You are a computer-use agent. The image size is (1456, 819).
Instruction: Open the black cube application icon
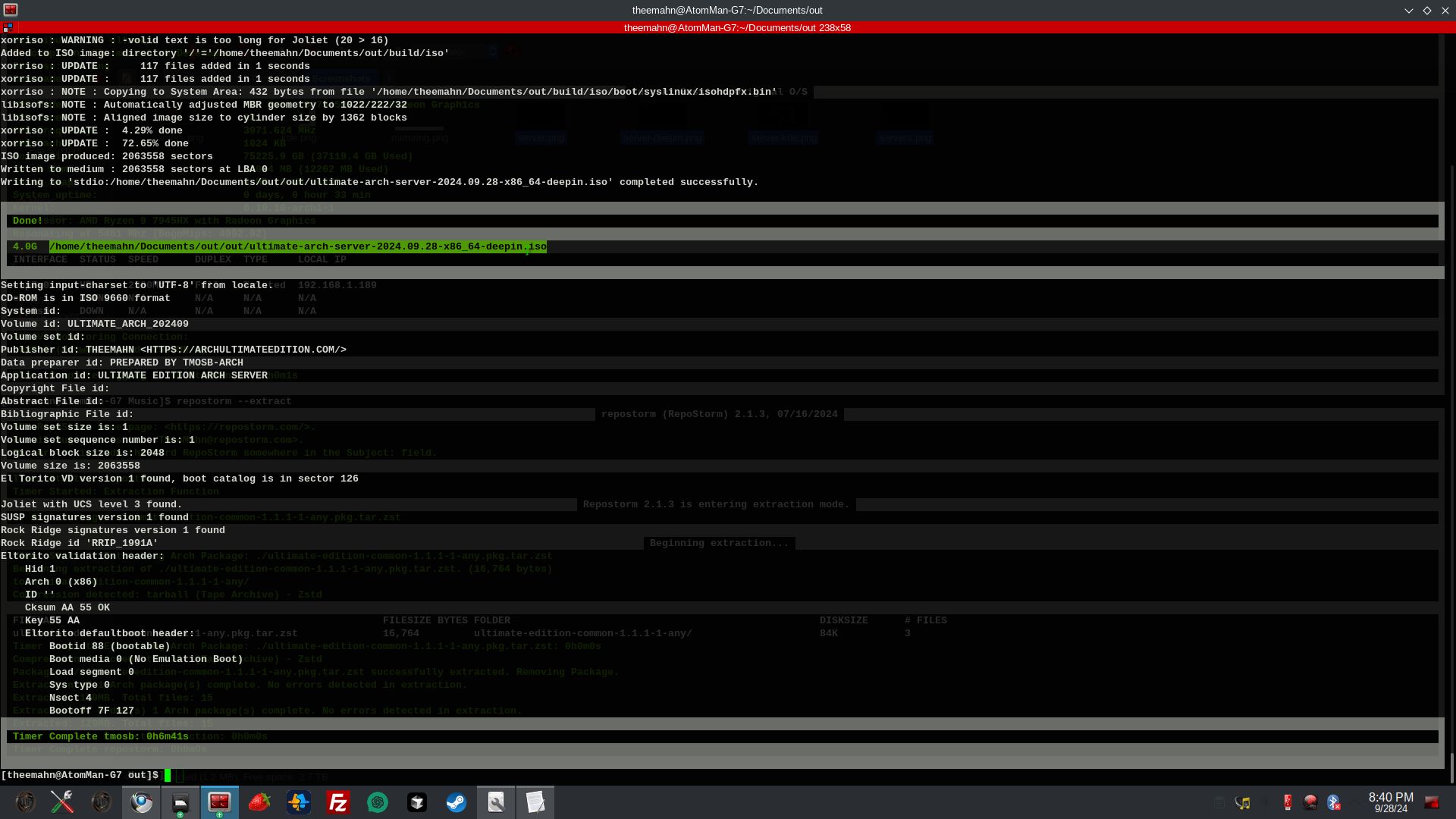coord(417,802)
